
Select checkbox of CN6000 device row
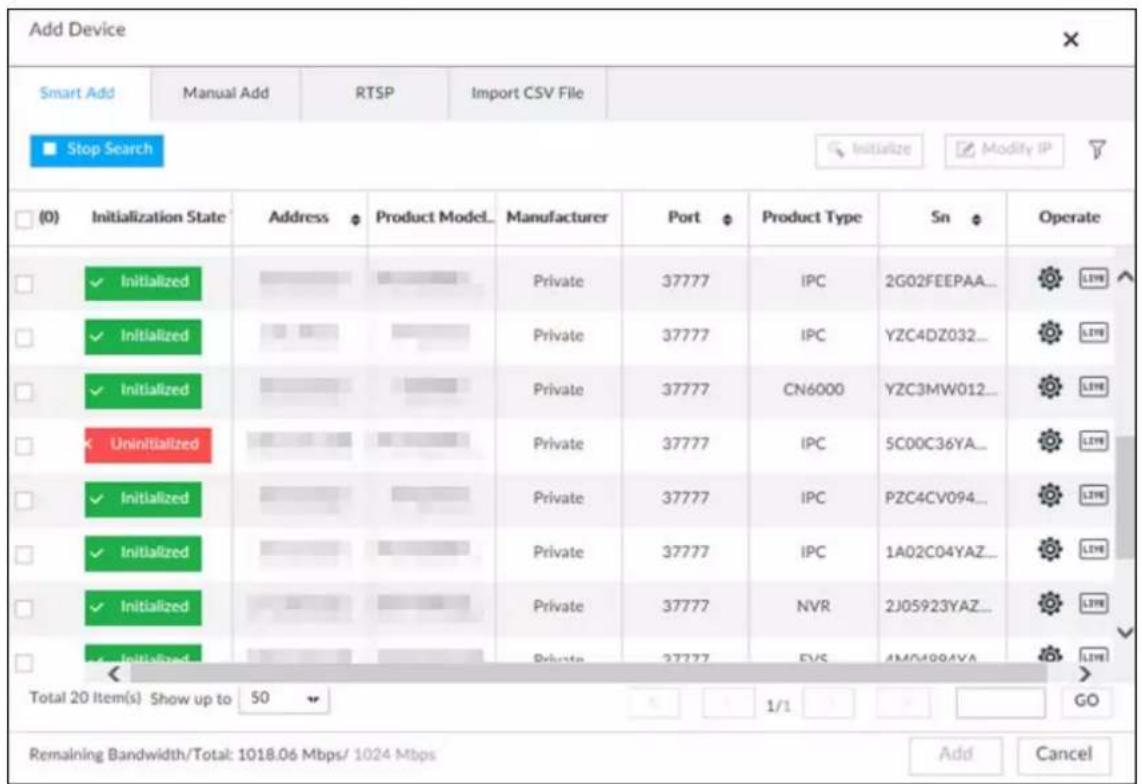24,392
